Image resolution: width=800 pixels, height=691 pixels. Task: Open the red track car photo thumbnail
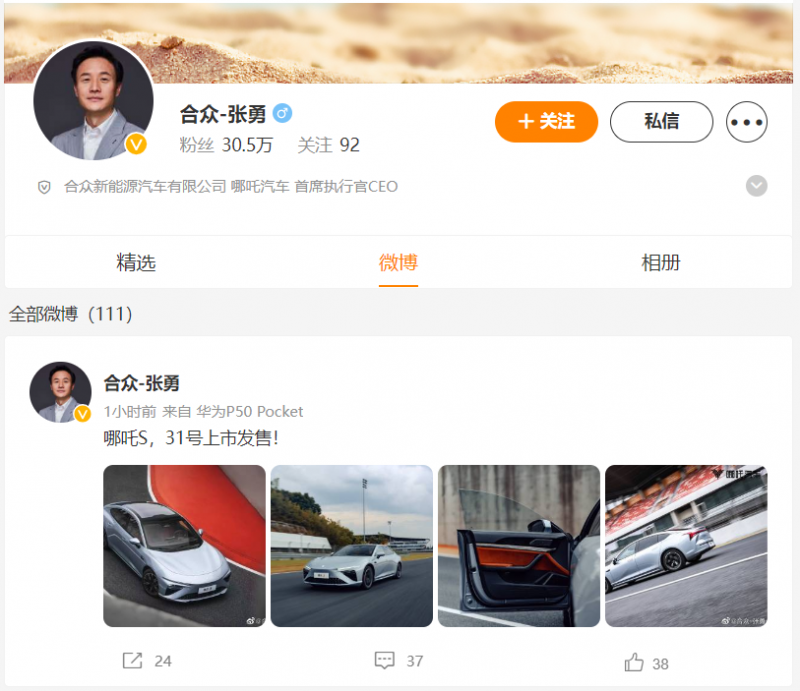[184, 546]
